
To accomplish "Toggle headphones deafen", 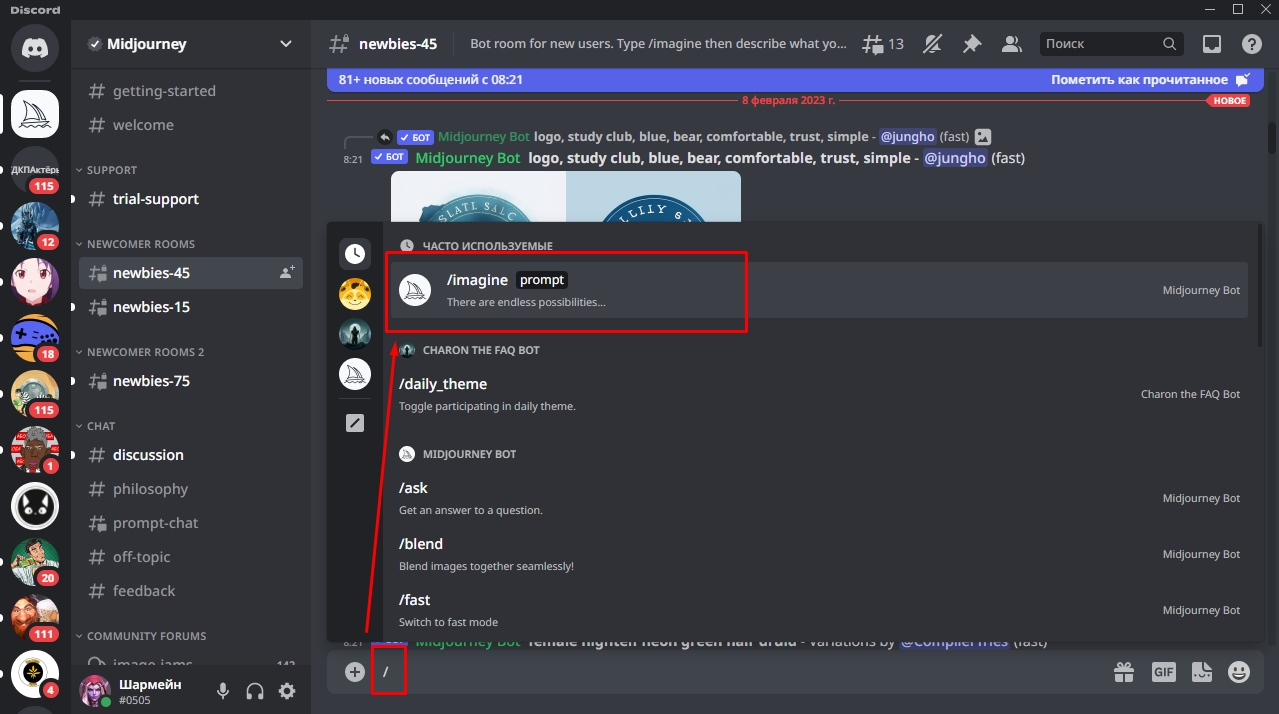I will [x=255, y=691].
